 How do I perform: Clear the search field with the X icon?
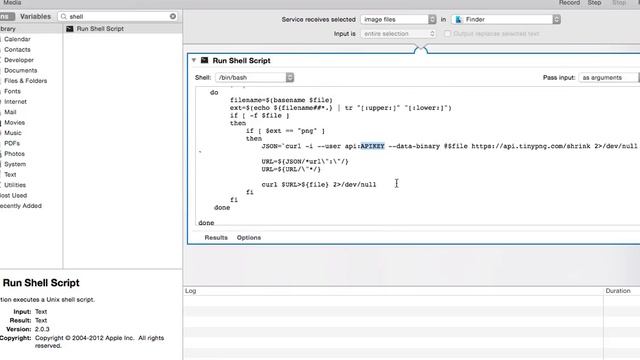(x=173, y=16)
